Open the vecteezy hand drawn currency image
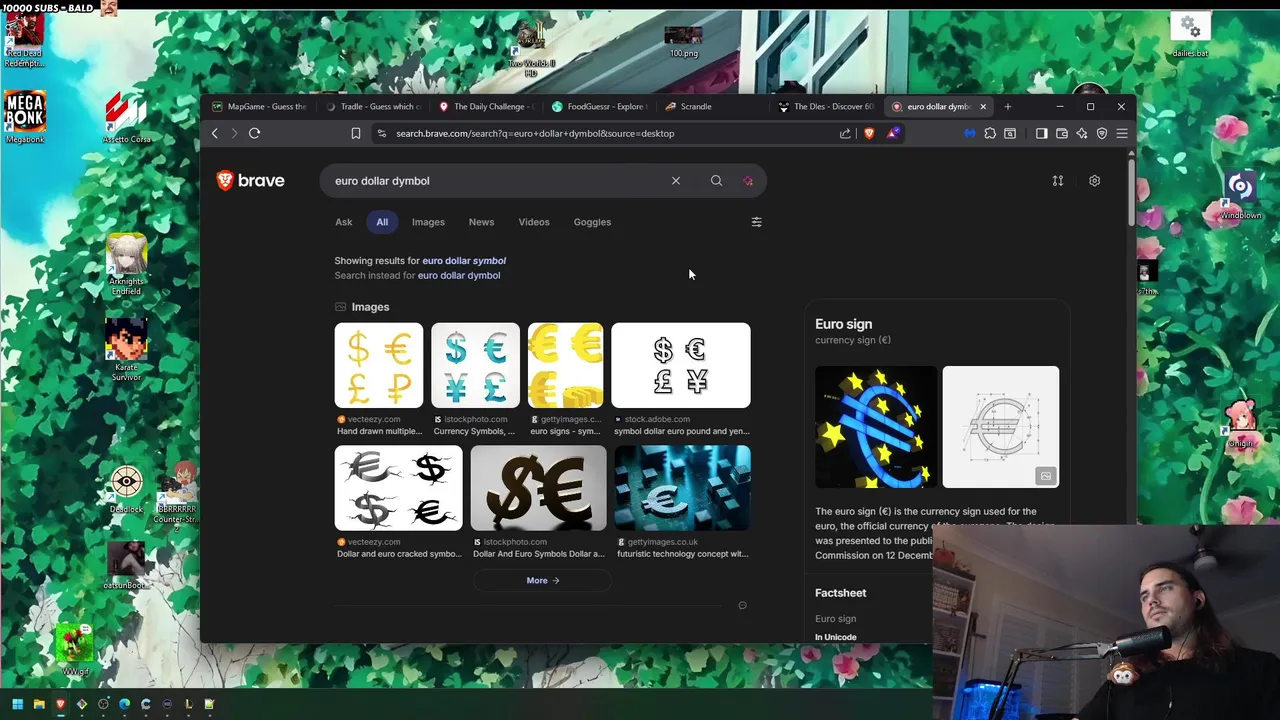 pos(379,365)
